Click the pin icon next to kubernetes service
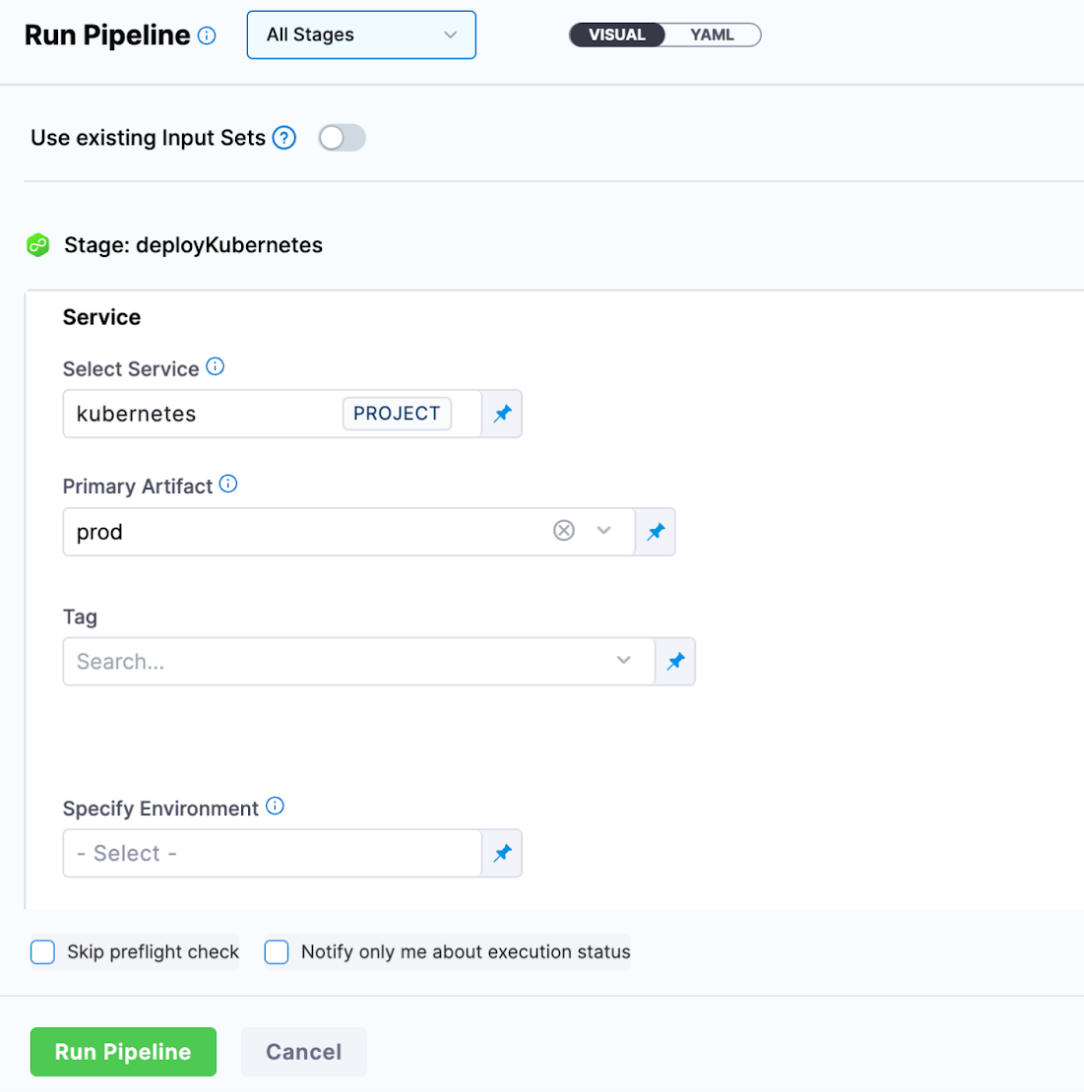 [x=502, y=414]
